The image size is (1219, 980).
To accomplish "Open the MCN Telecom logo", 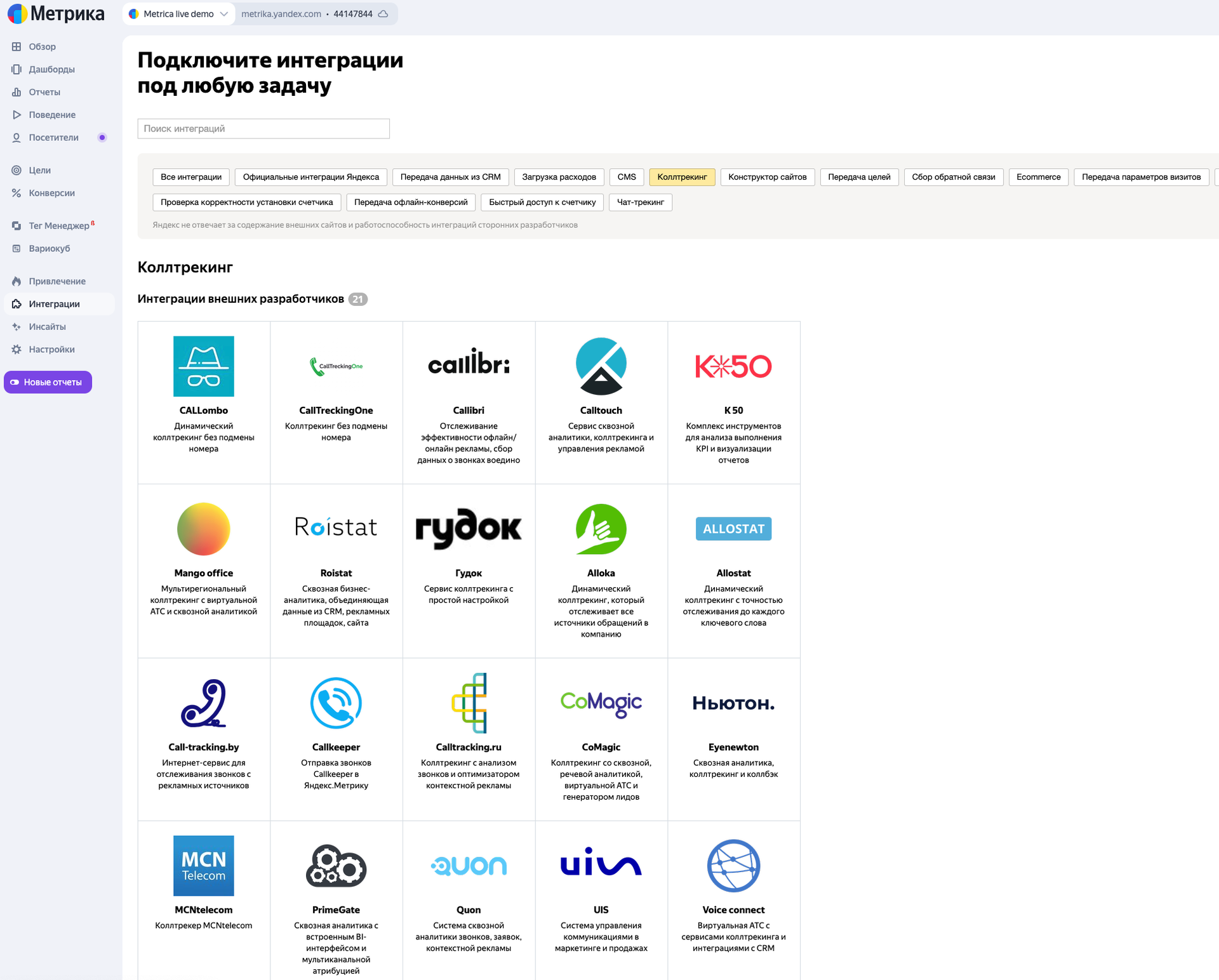I will pos(204,866).
